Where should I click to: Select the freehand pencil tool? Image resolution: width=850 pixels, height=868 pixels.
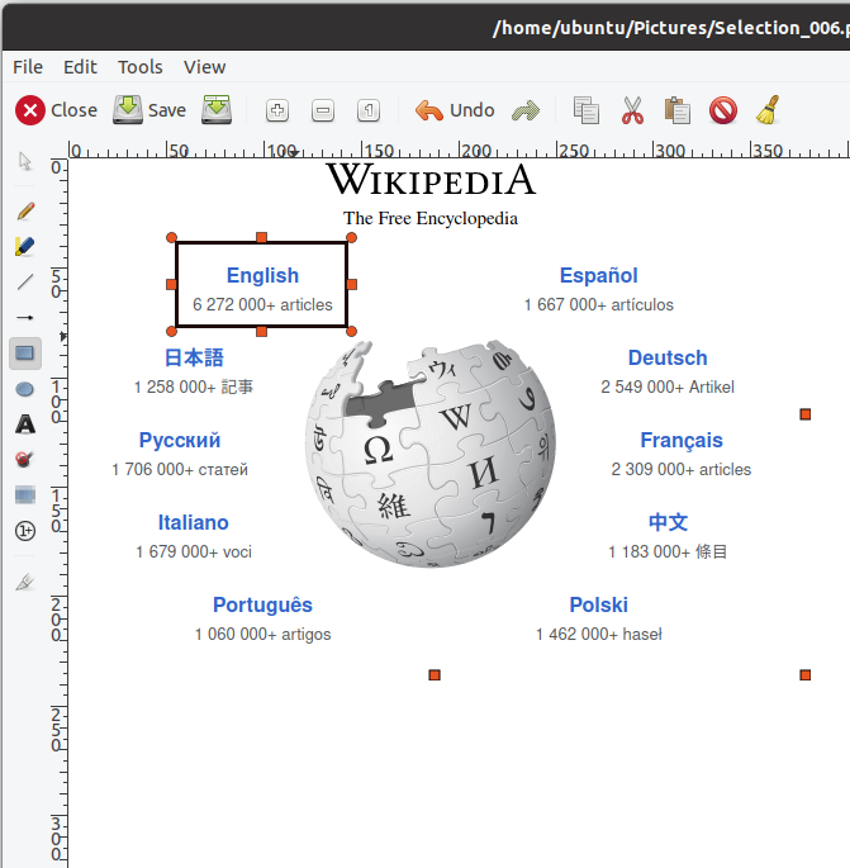point(25,210)
